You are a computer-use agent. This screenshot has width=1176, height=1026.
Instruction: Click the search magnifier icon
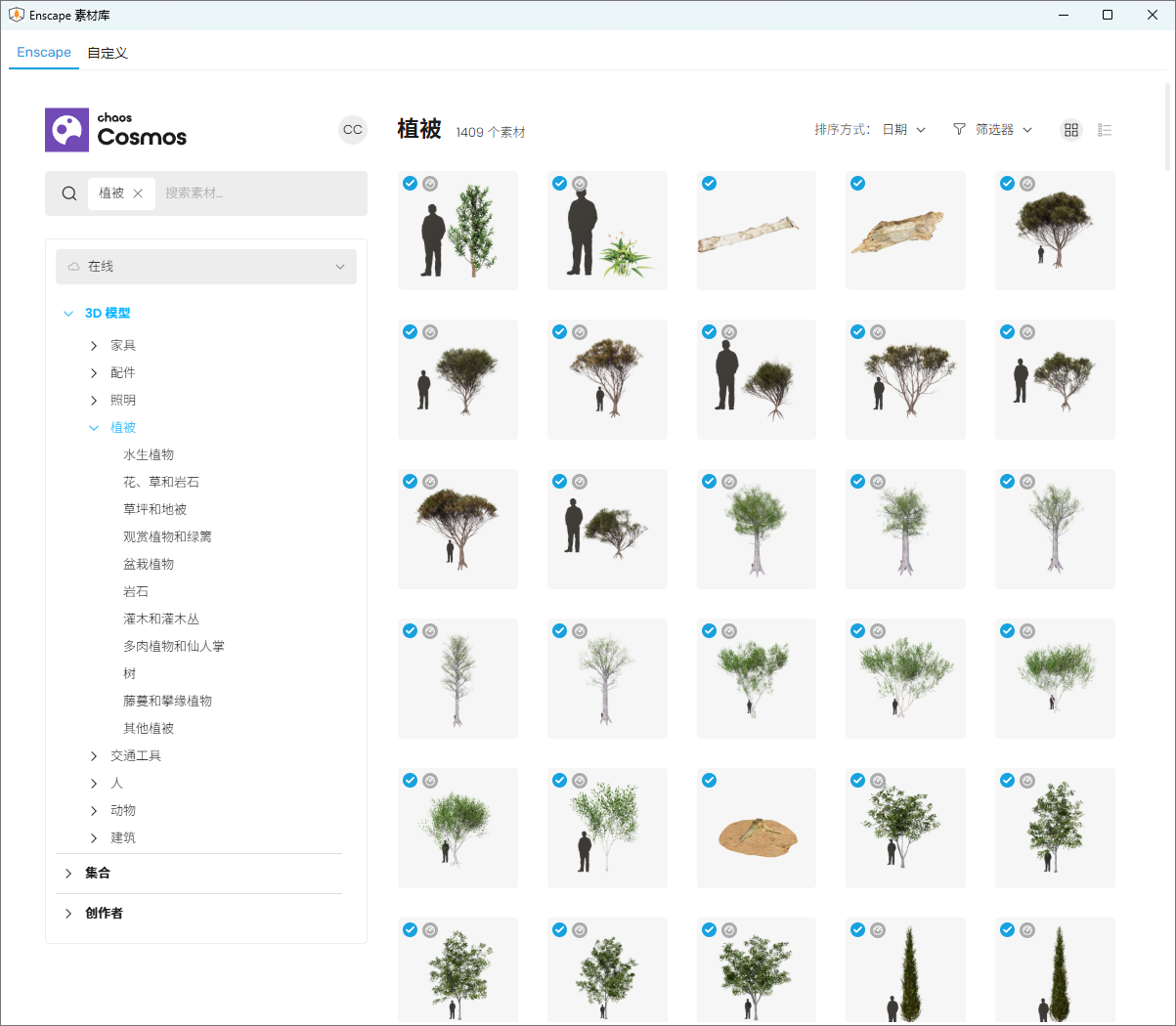pyautogui.click(x=69, y=193)
